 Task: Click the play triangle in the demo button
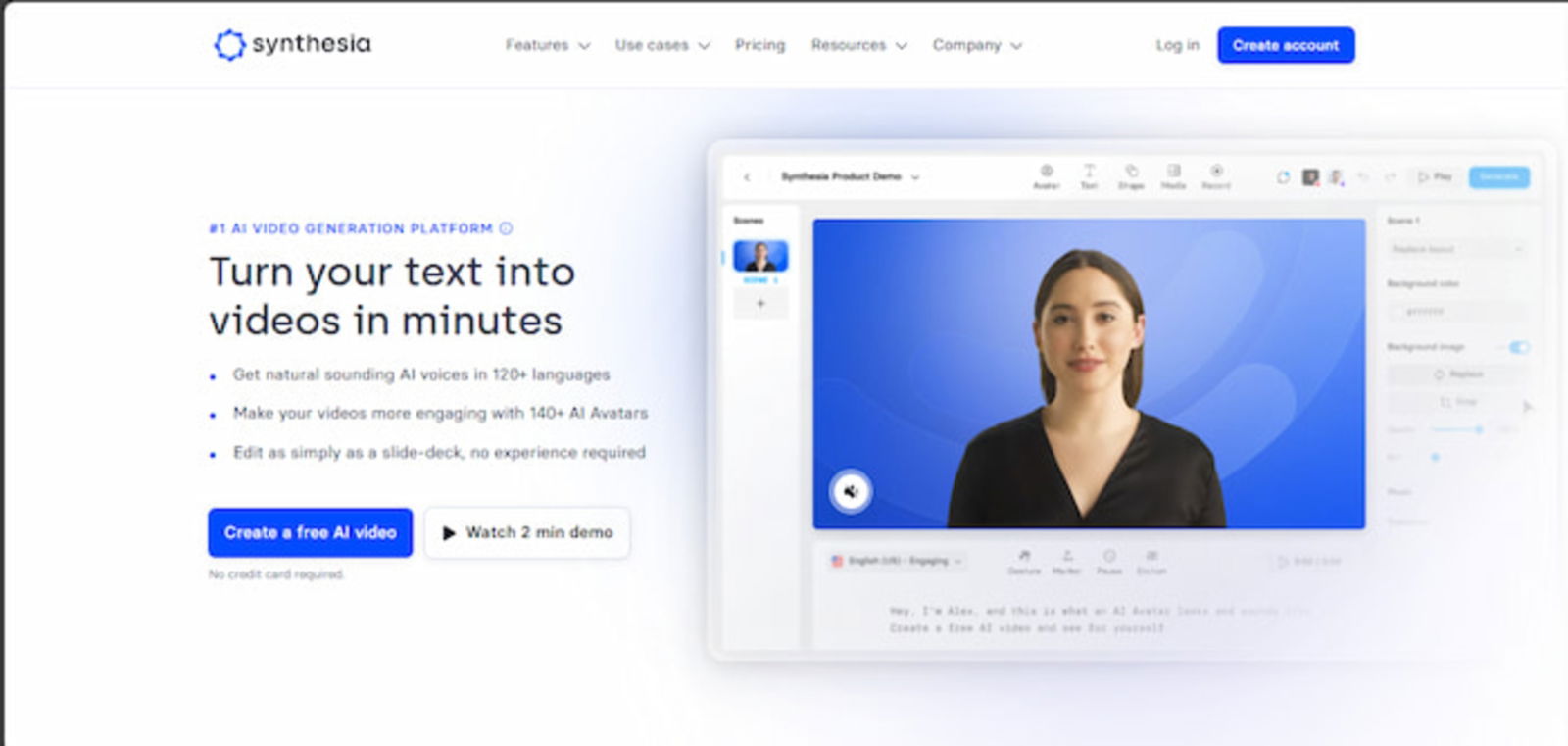click(449, 533)
